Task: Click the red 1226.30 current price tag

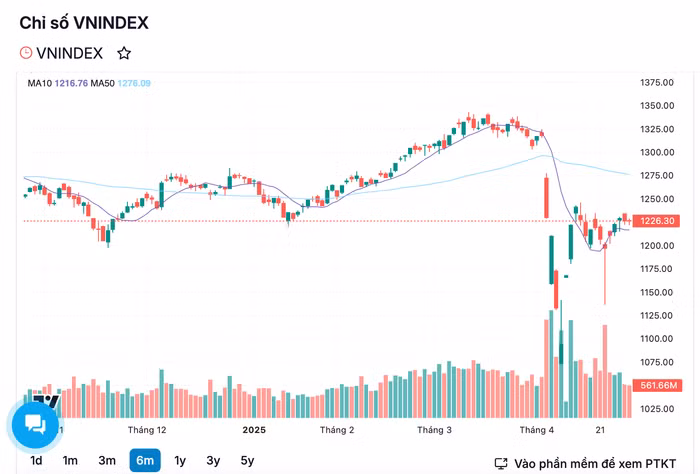Action: pyautogui.click(x=656, y=221)
